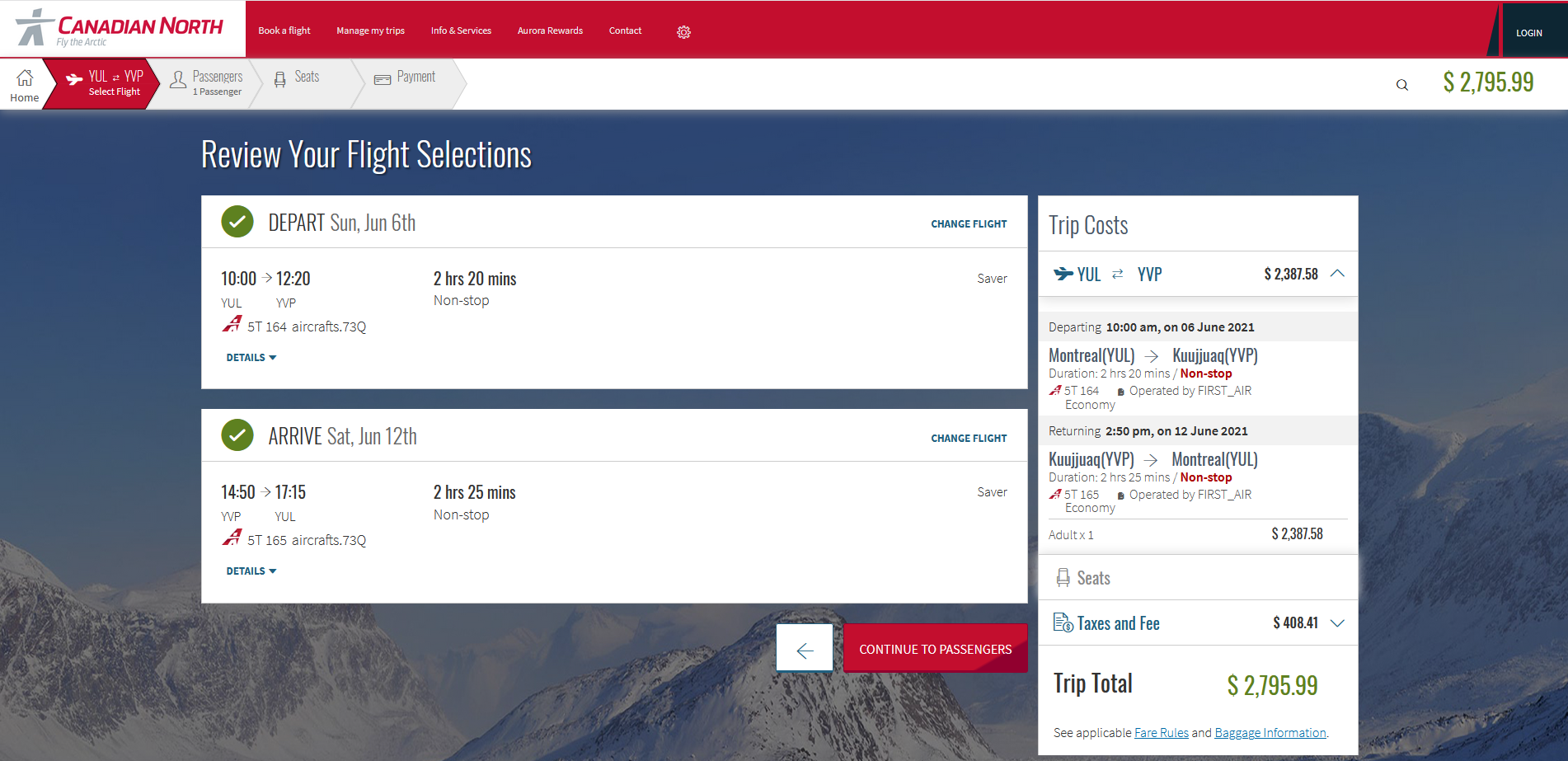Viewport: 1568px width, 761px height.
Task: Click the airline logo beside 5T 164 aircrafts.73Q
Action: pyautogui.click(x=232, y=324)
